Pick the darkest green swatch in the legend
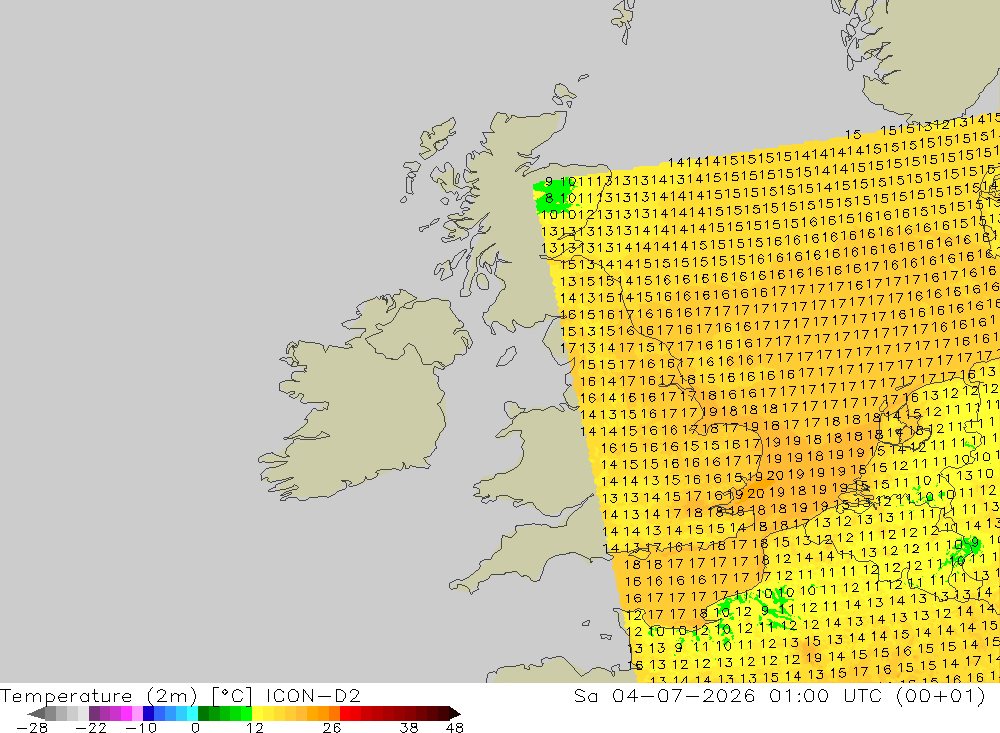 (203, 713)
